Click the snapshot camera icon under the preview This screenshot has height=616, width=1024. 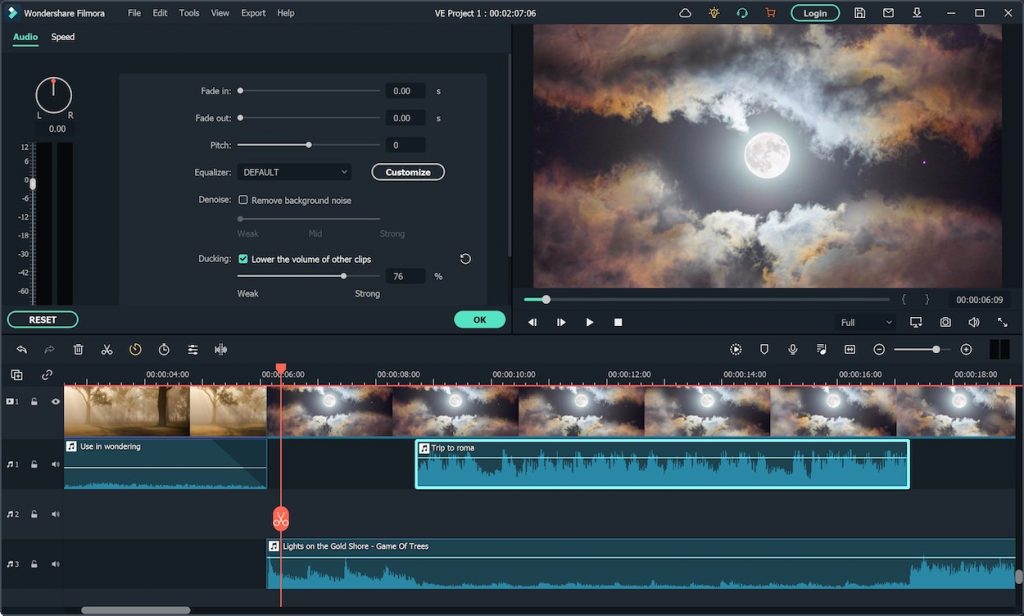[944, 322]
